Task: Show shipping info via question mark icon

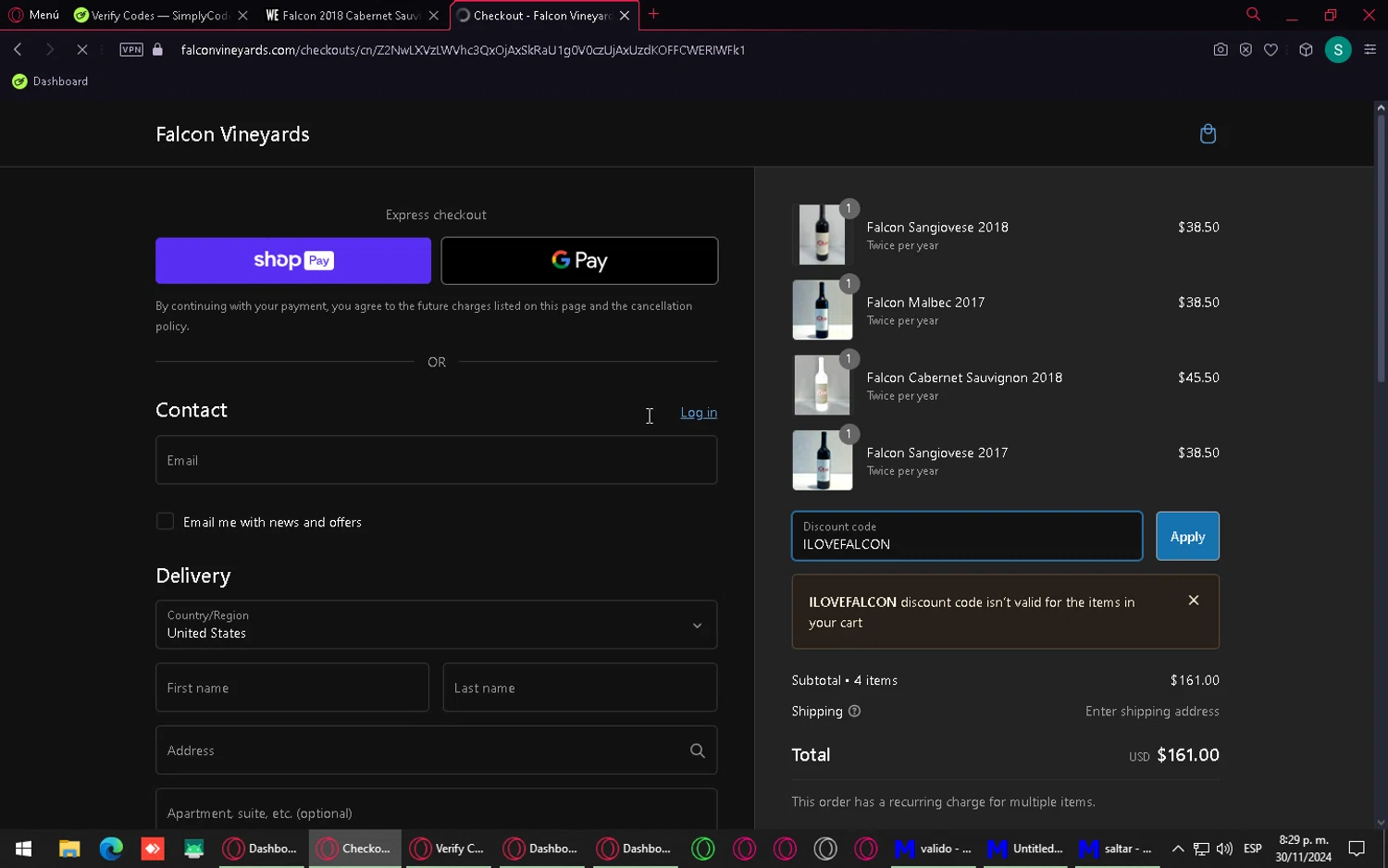Action: pos(854,712)
